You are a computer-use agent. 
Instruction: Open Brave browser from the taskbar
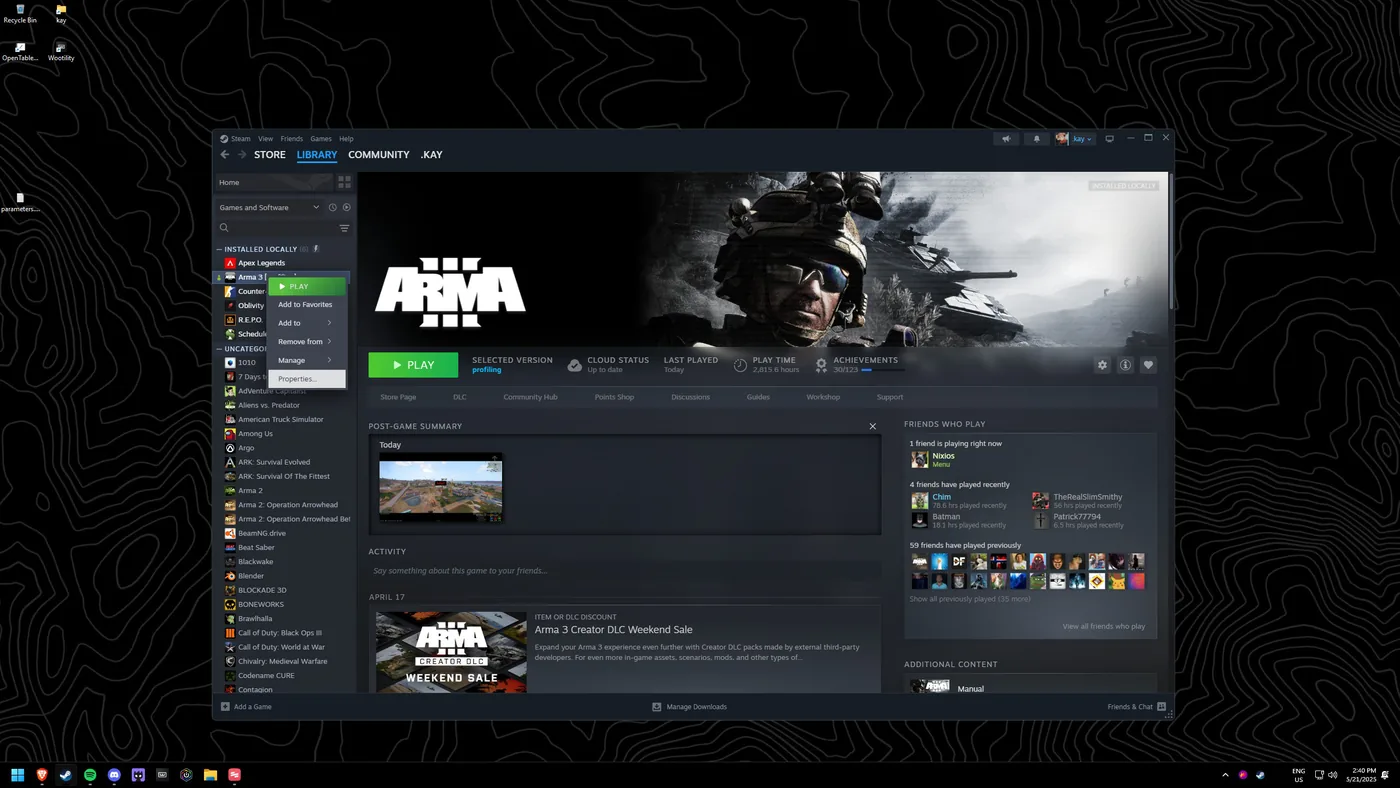(42, 775)
